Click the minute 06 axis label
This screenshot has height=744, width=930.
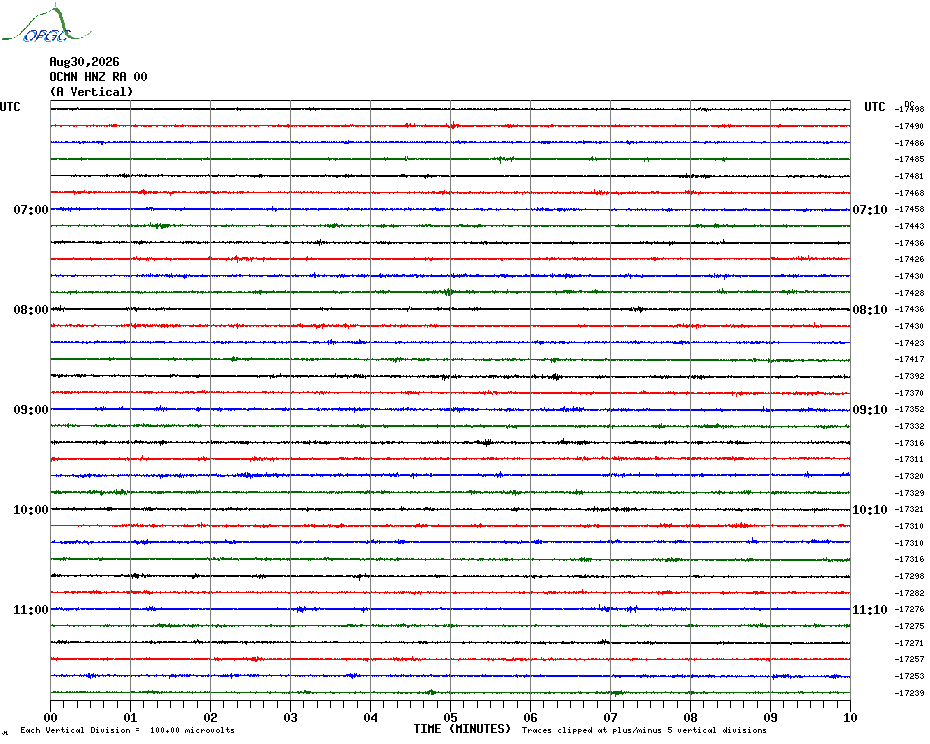click(x=530, y=717)
